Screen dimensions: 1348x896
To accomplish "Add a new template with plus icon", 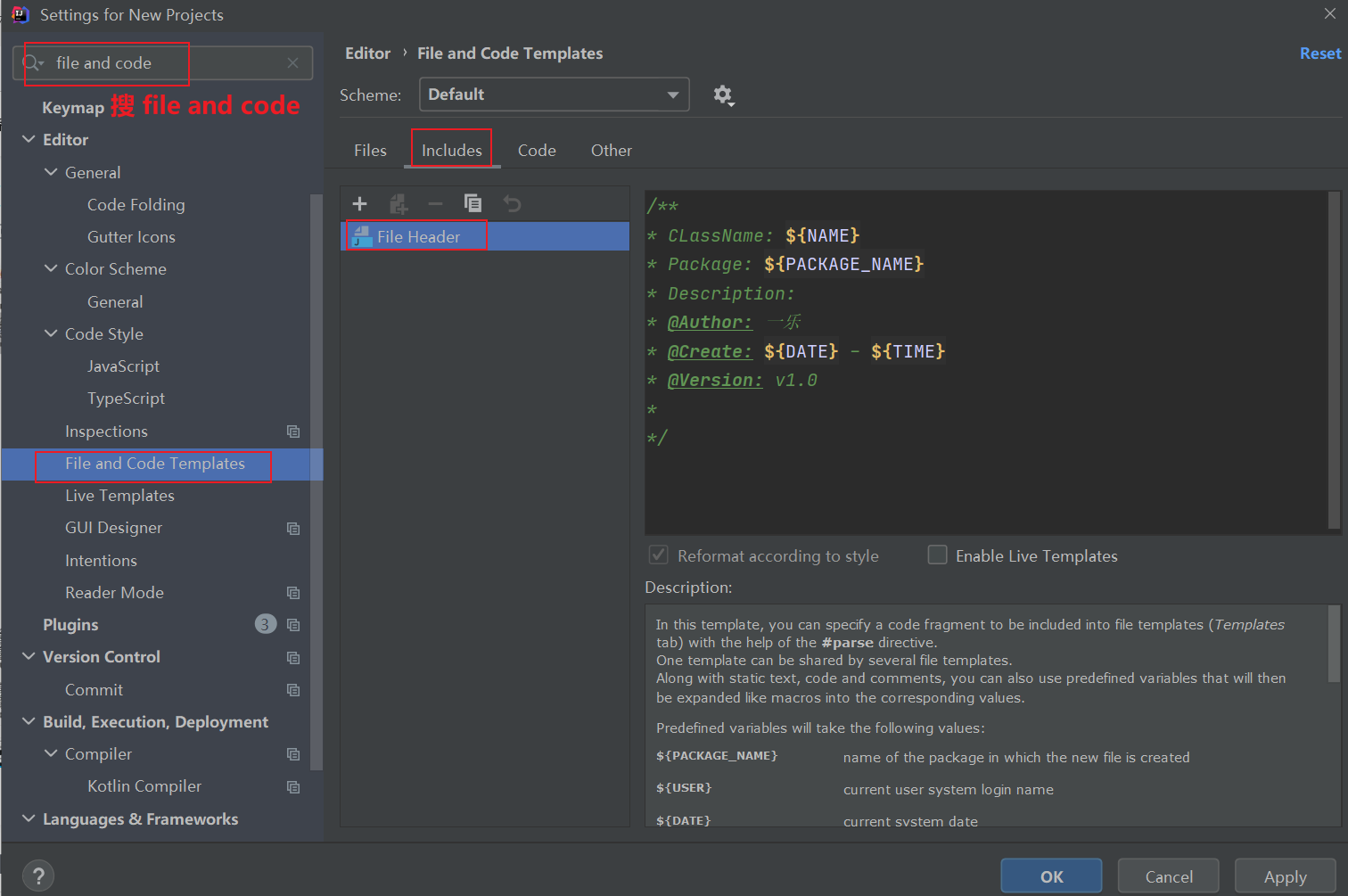I will click(360, 203).
